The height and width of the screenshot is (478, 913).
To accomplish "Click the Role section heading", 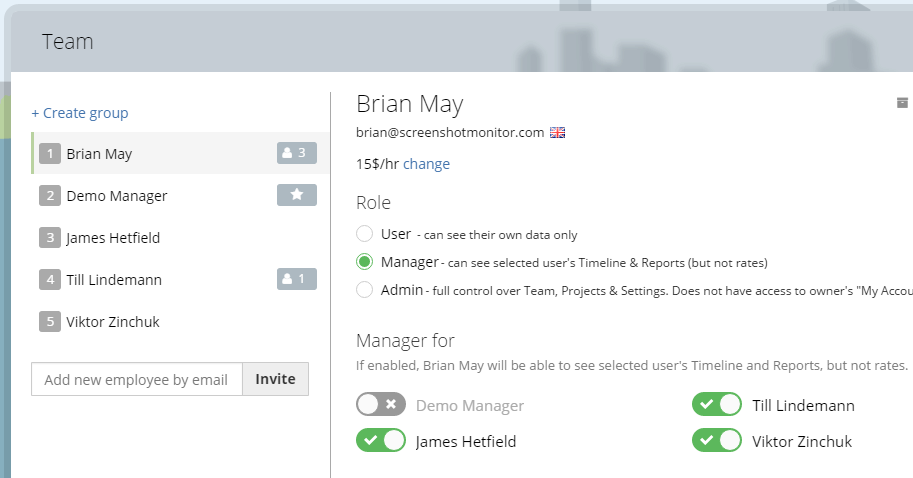I will click(x=373, y=203).
